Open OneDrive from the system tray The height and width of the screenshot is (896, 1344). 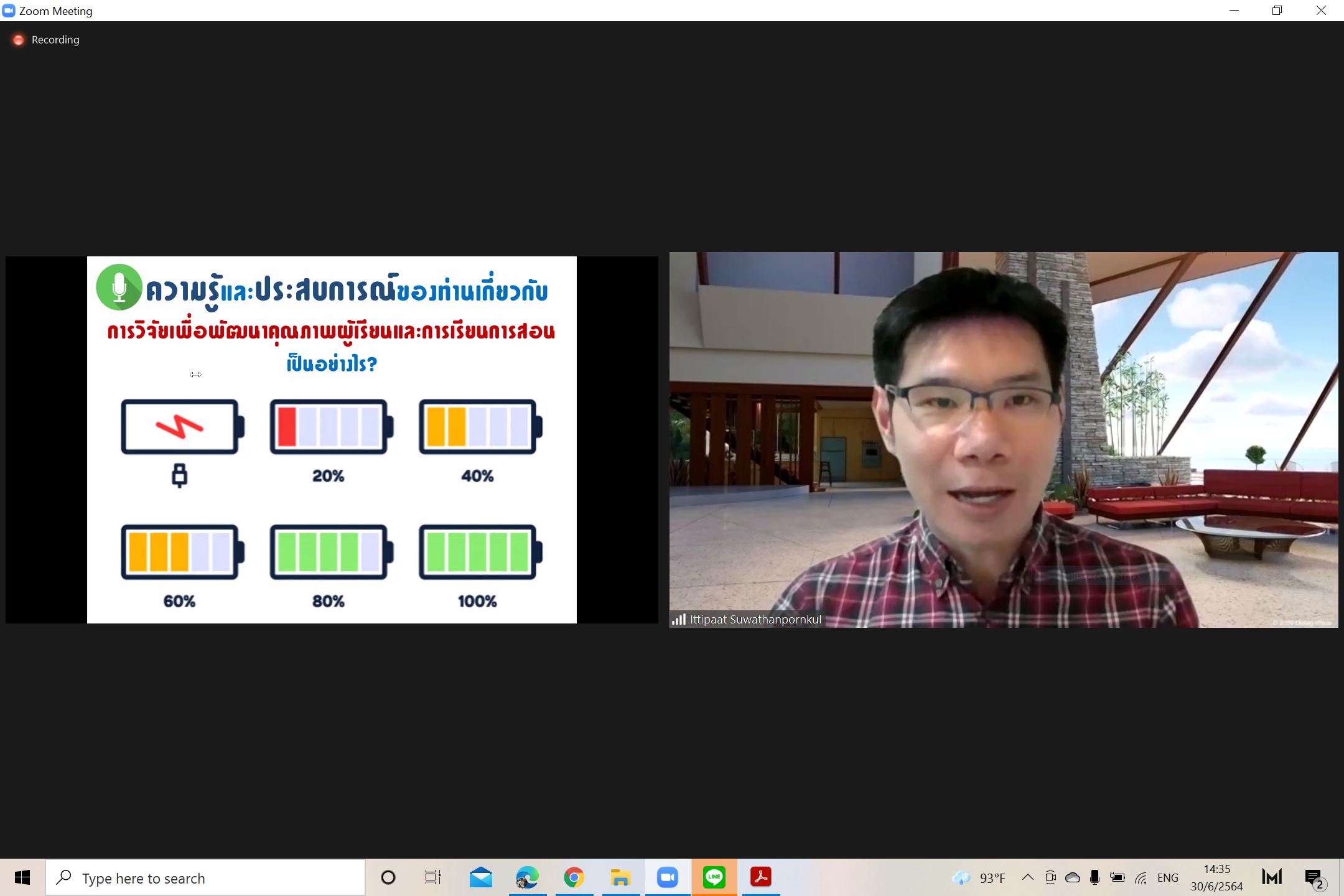[x=1071, y=877]
